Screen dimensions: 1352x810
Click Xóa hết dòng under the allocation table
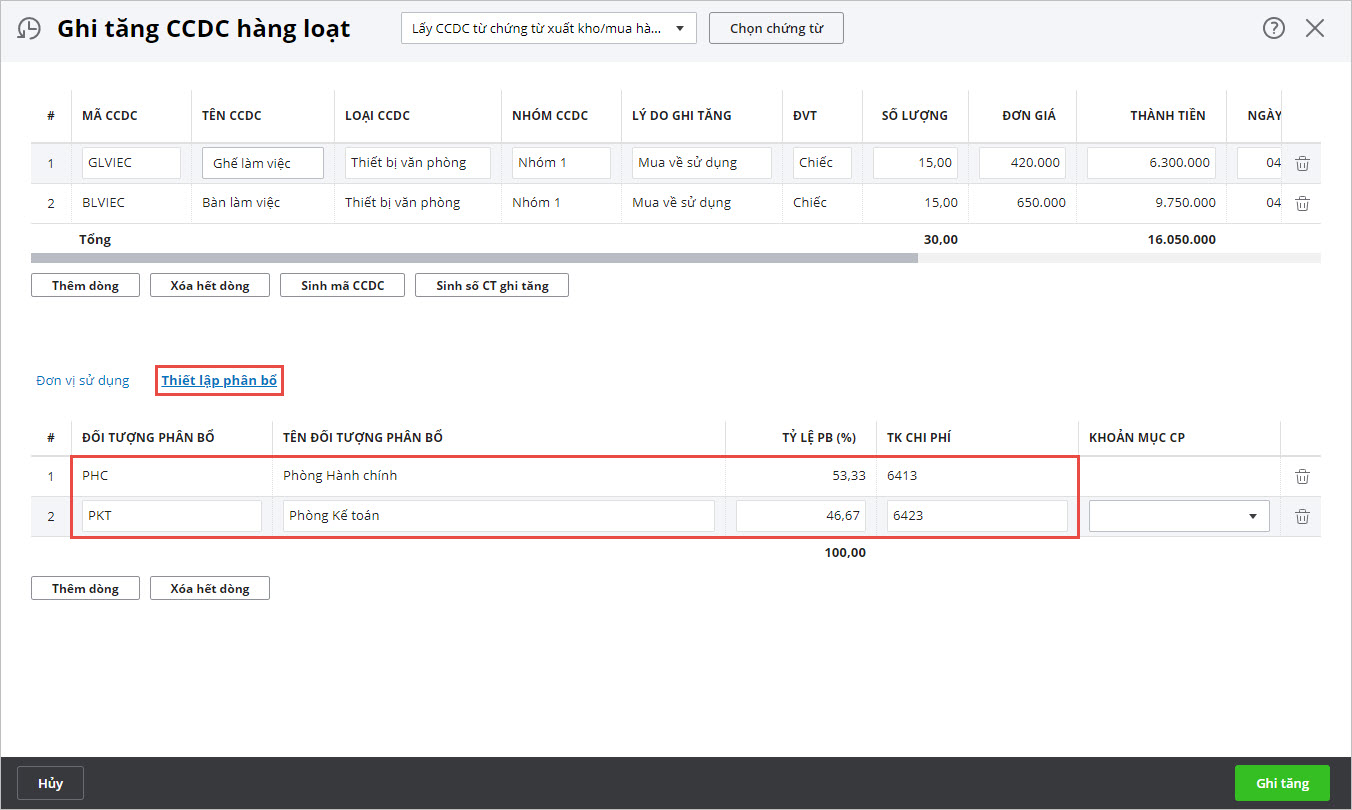(209, 588)
